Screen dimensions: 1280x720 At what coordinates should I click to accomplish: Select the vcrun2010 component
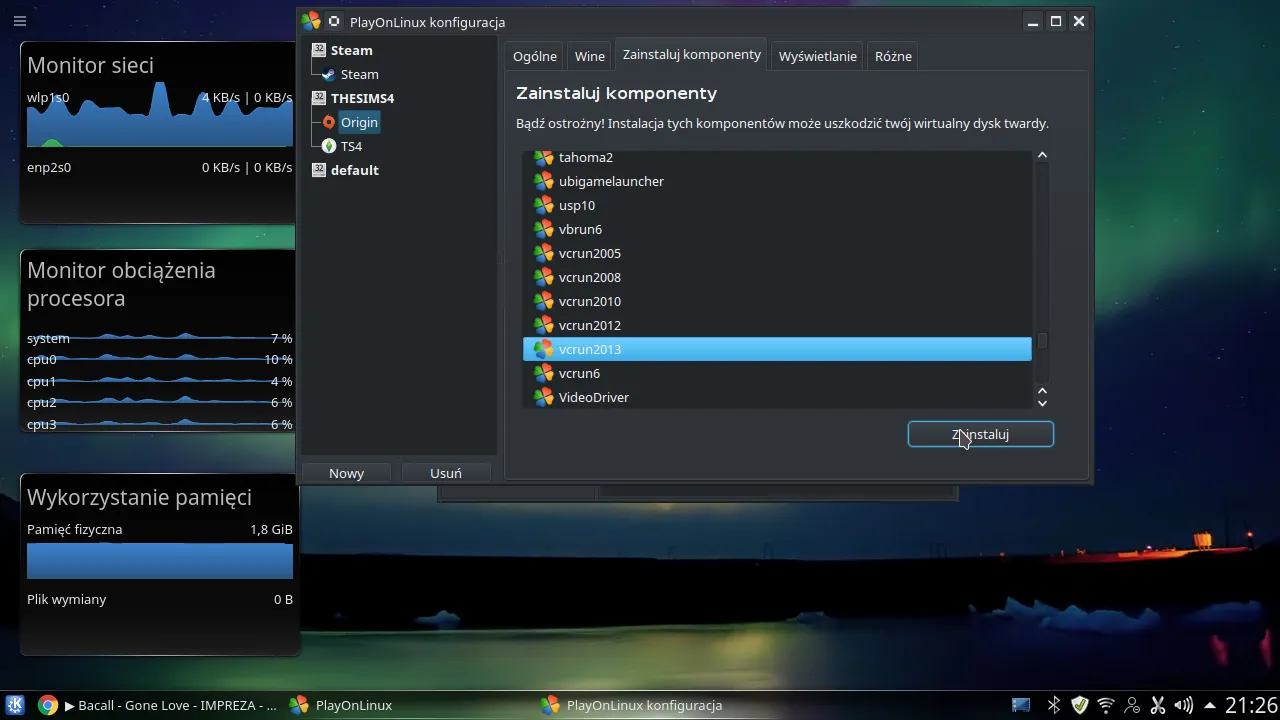[x=777, y=301]
